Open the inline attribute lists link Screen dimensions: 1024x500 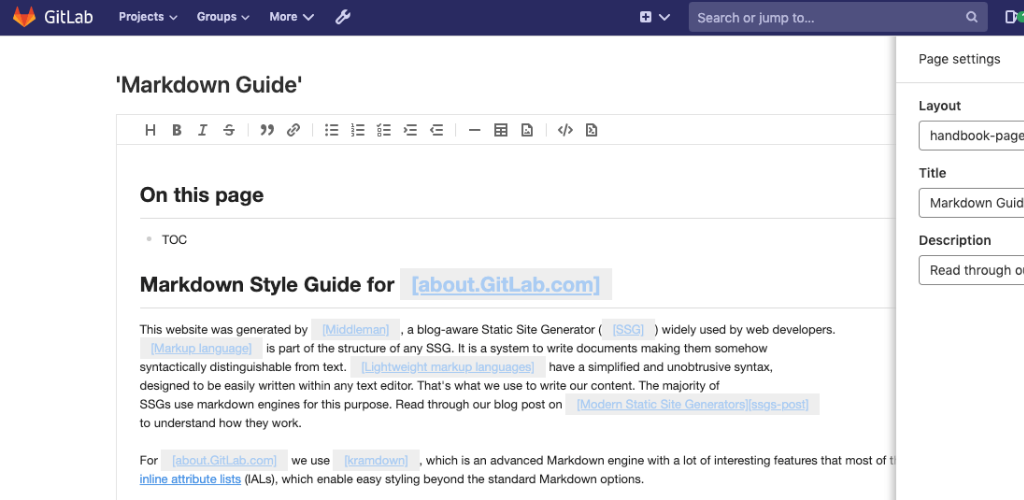click(x=191, y=480)
